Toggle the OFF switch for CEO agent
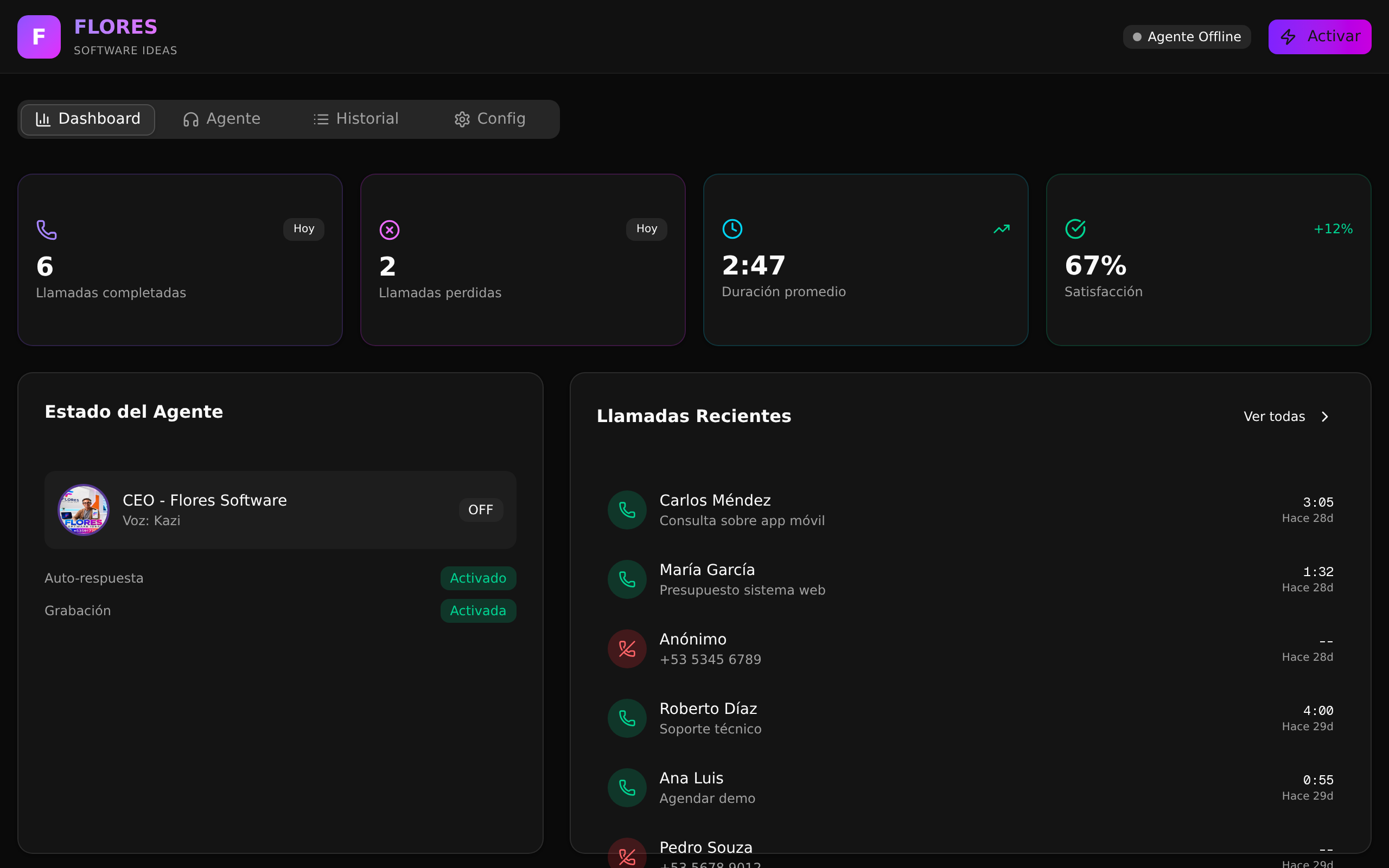This screenshot has width=1389, height=868. point(481,510)
